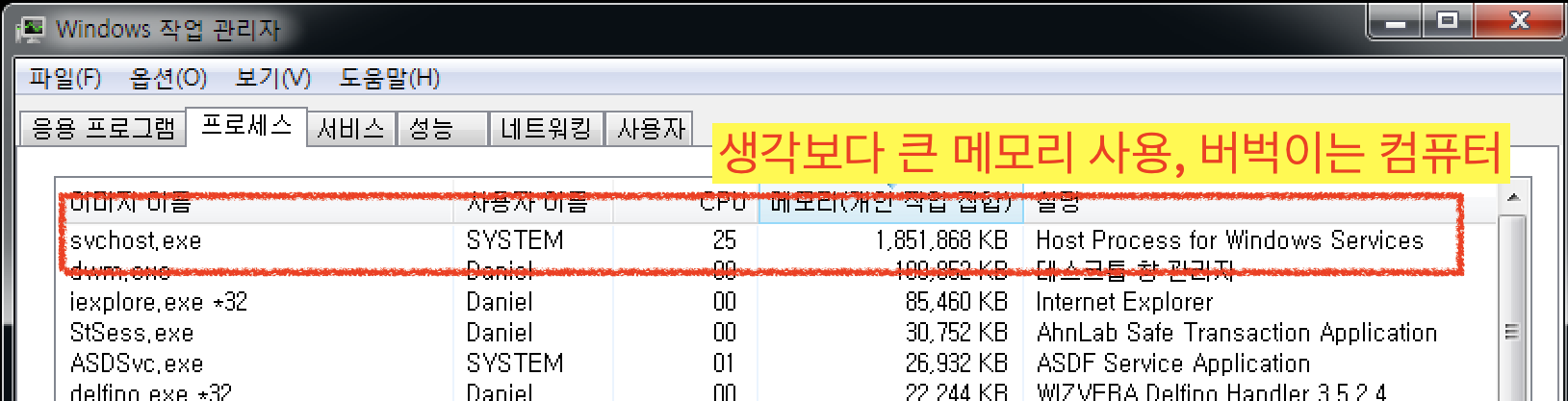Click SYSTEM user of ASDSvc.exe
This screenshot has width=1568, height=401.
(x=515, y=363)
